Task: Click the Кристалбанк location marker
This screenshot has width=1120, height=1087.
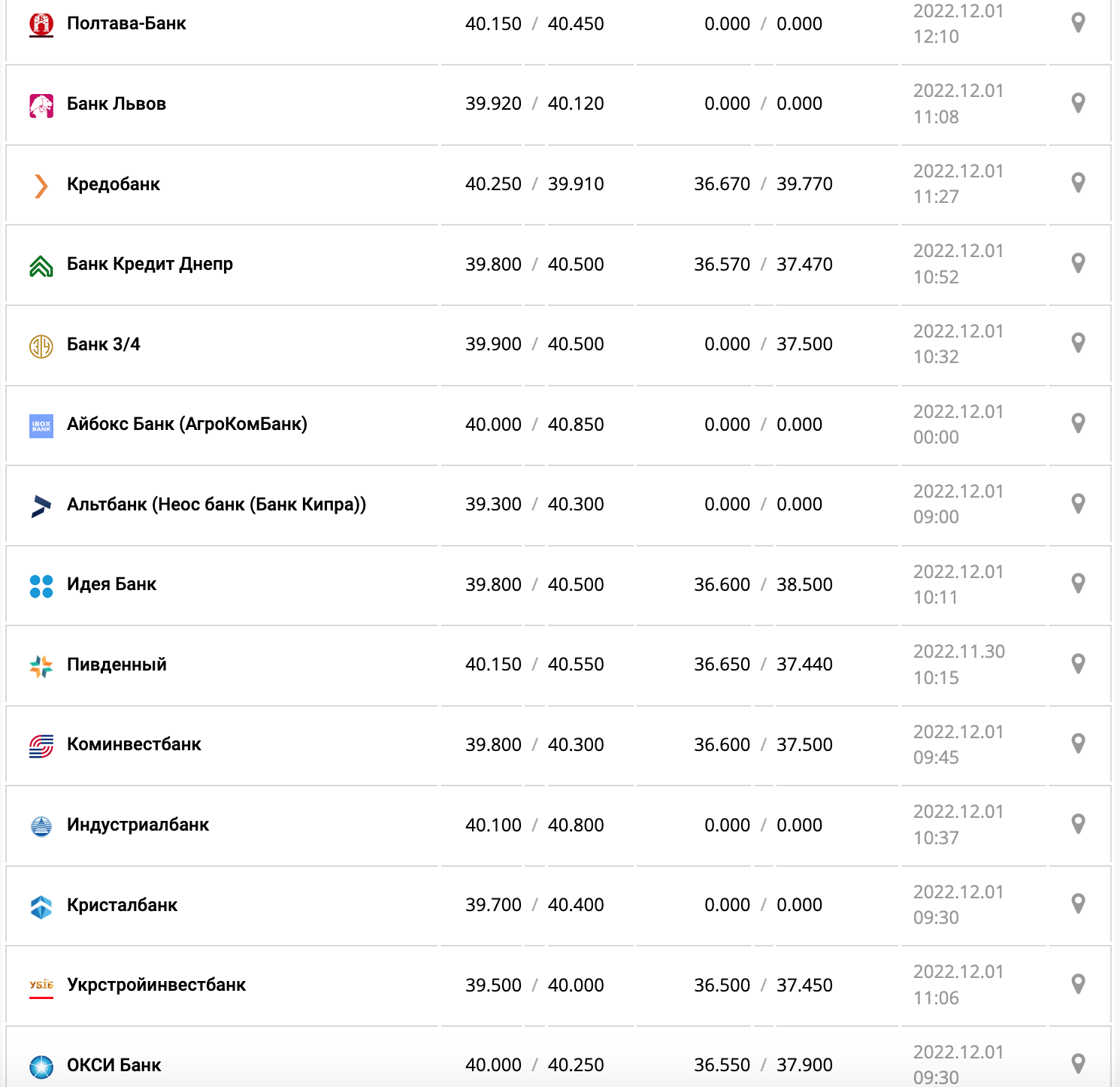Action: click(x=1078, y=904)
